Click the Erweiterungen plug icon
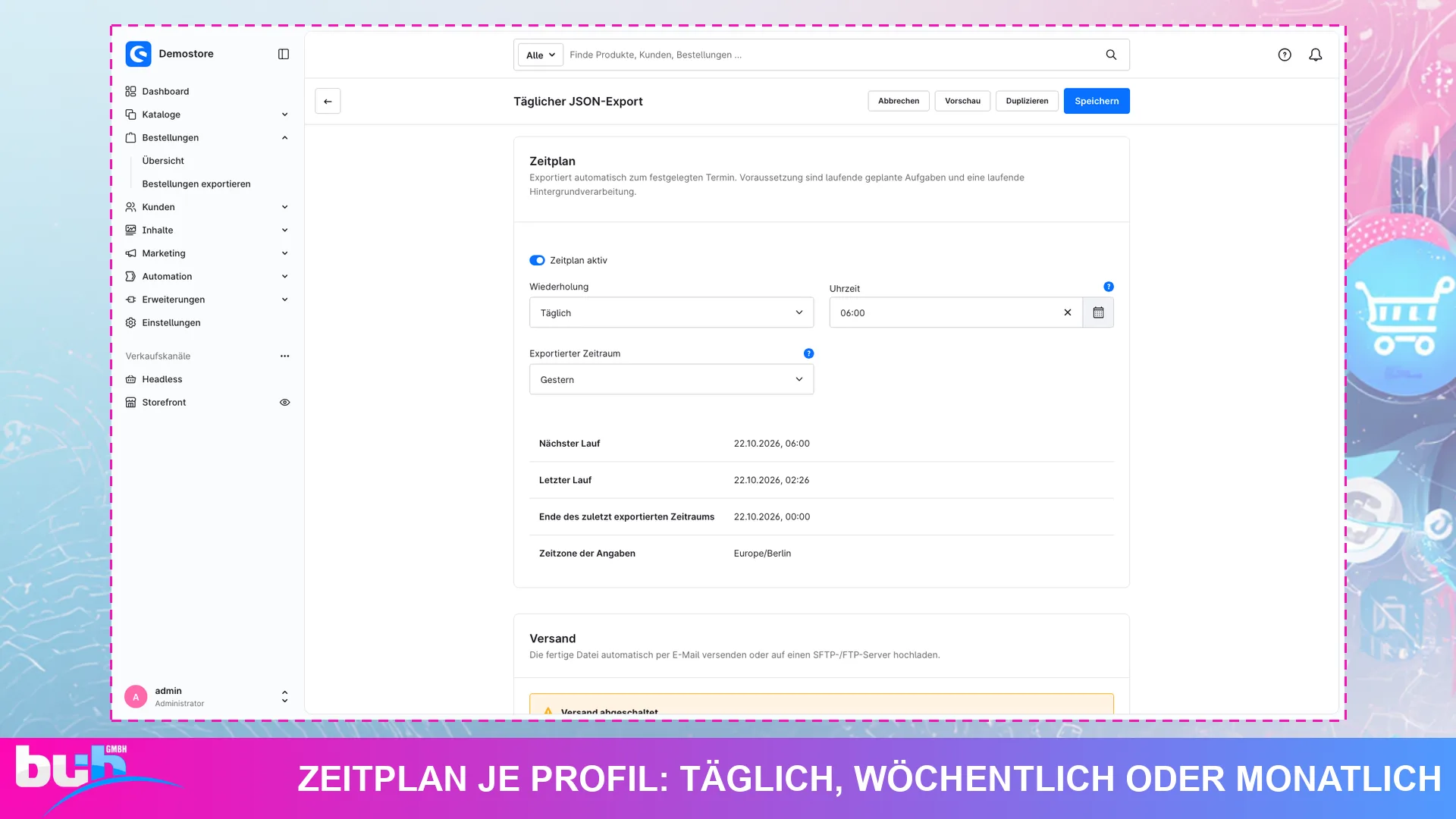 click(130, 300)
